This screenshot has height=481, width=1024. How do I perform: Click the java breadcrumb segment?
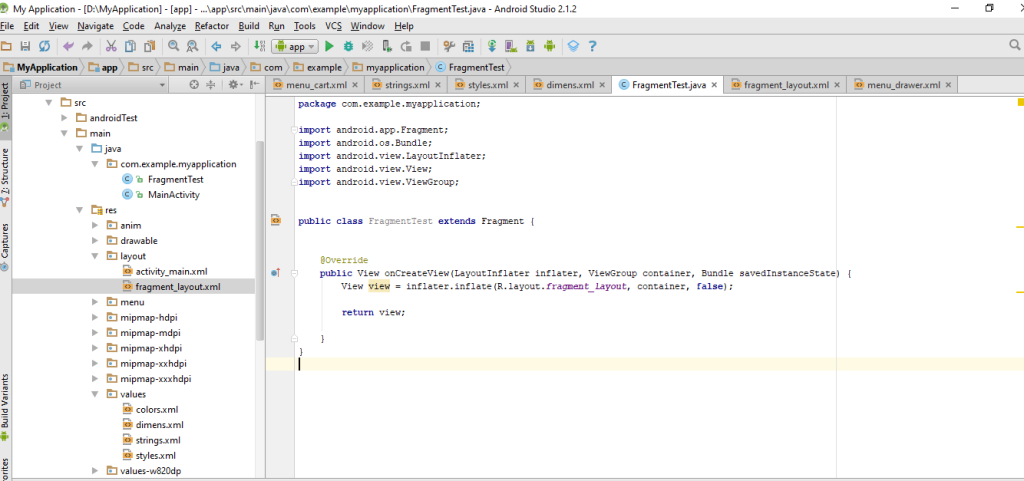click(x=223, y=67)
